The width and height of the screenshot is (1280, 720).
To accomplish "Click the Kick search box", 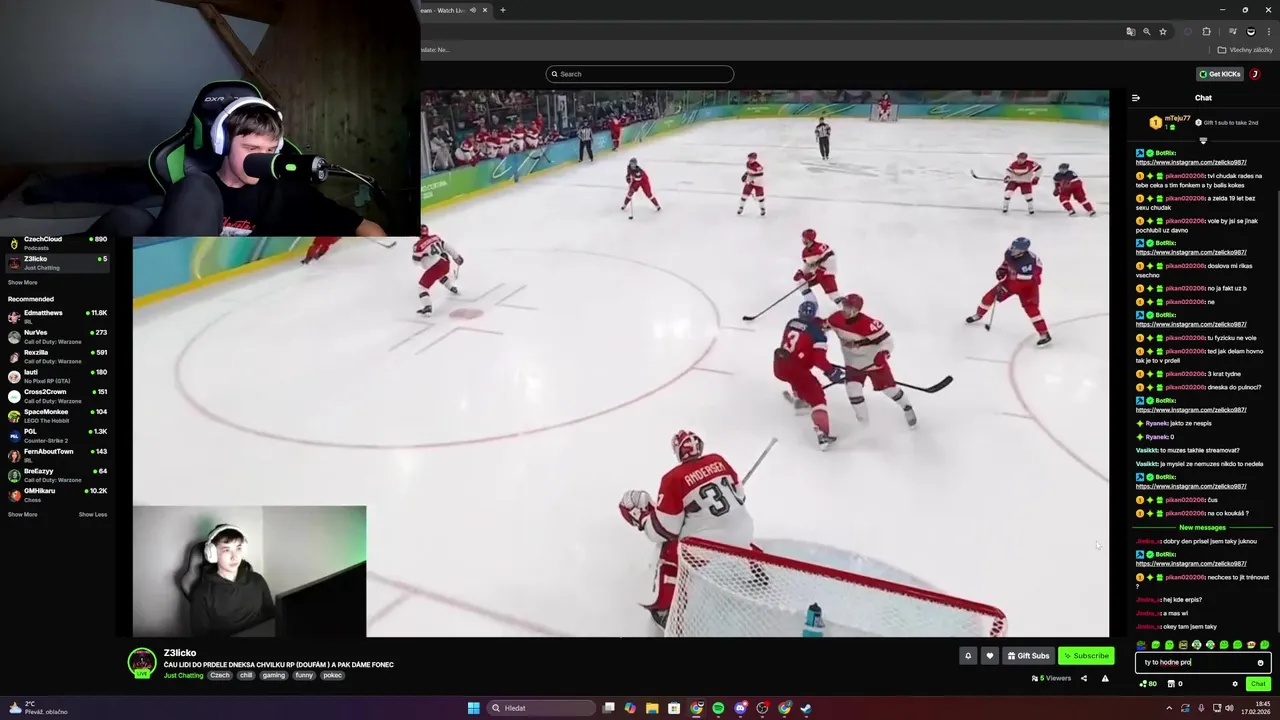I will pos(640,74).
